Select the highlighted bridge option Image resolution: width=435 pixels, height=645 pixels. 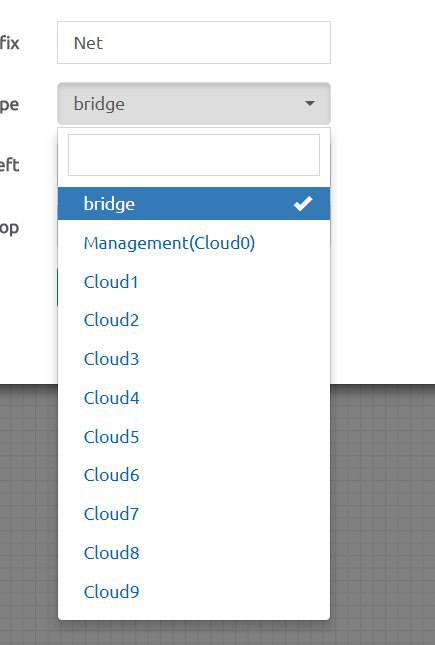tap(194, 204)
